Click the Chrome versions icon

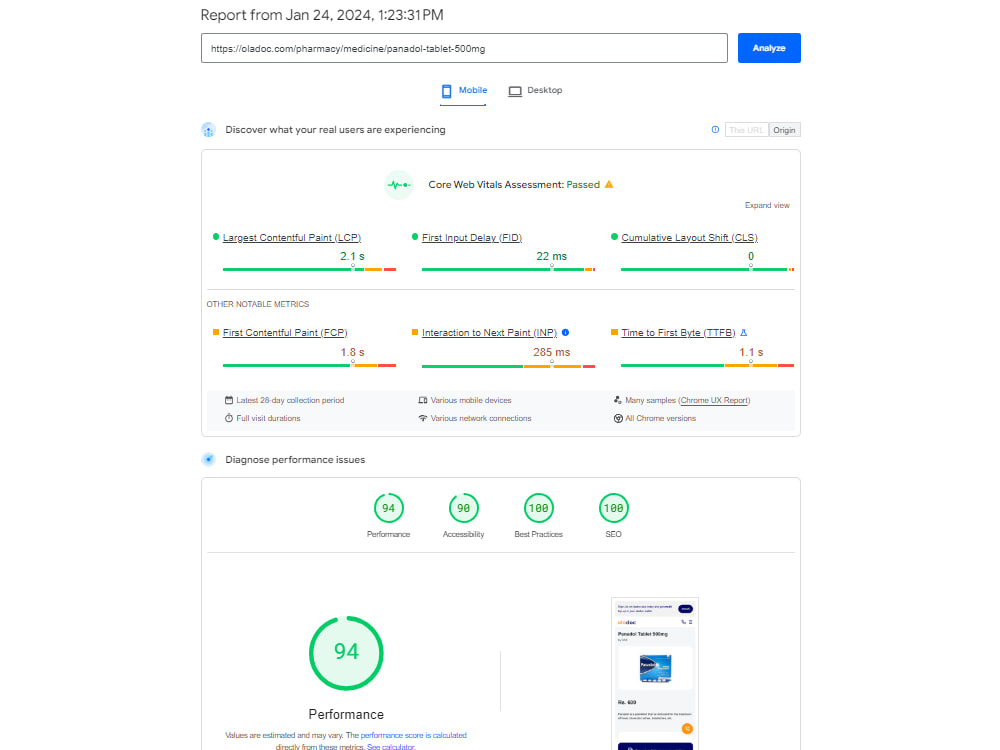coord(618,418)
